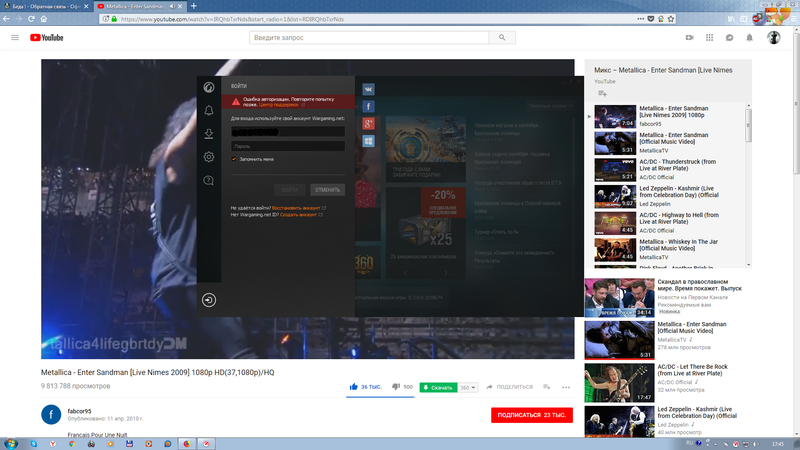
Task: Open a new browser tab
Action: 193,6
